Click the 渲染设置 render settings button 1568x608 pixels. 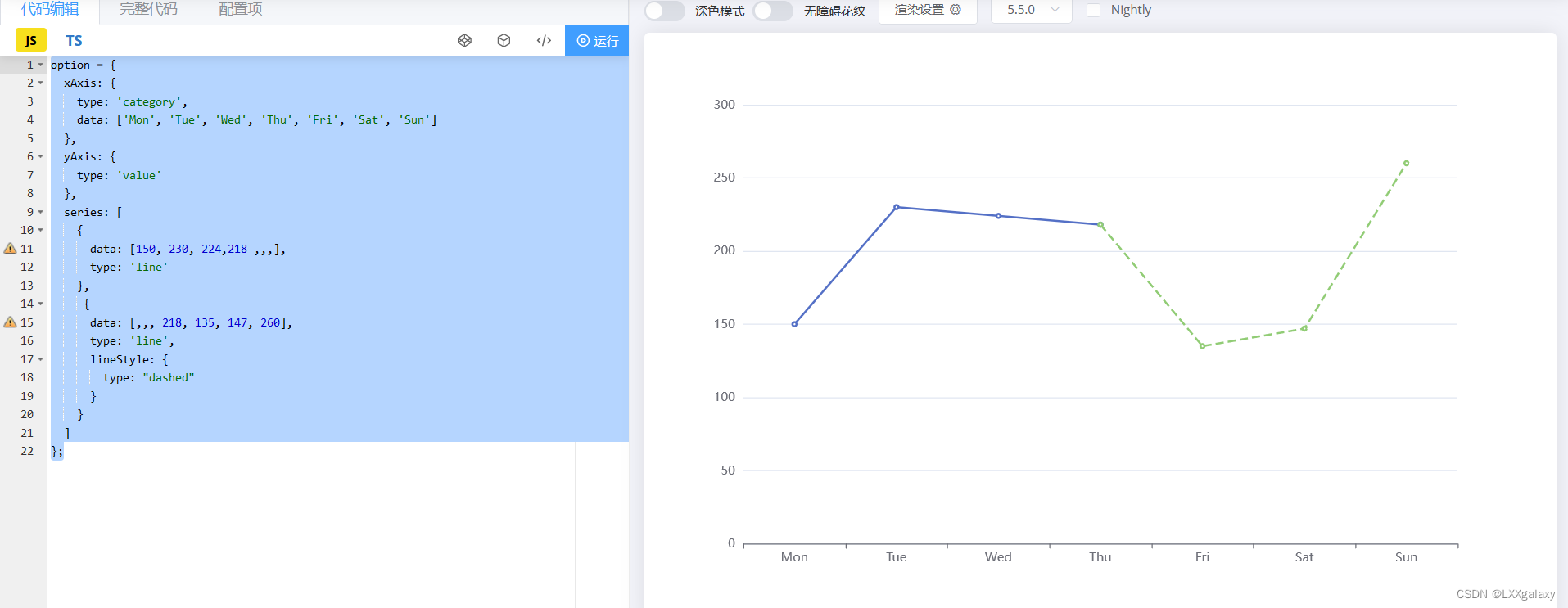[920, 10]
